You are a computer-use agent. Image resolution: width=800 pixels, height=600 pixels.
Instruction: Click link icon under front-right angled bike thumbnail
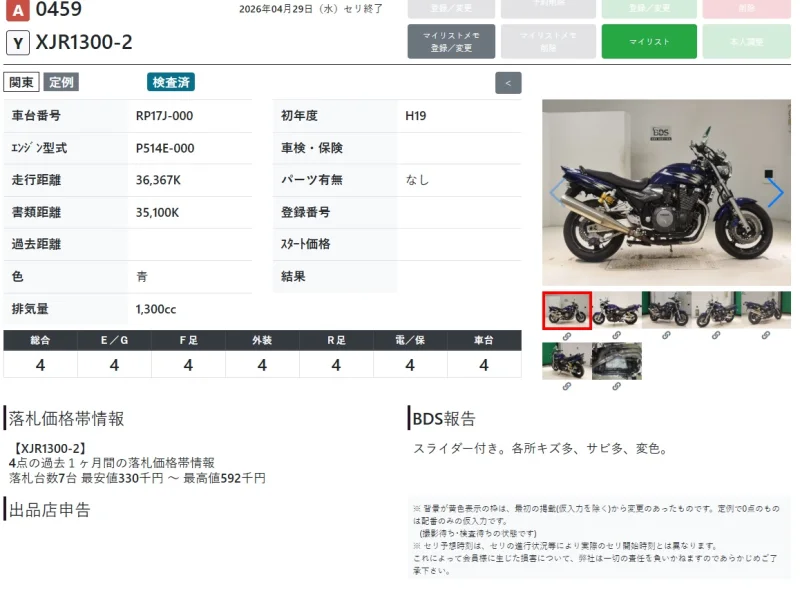[666, 335]
